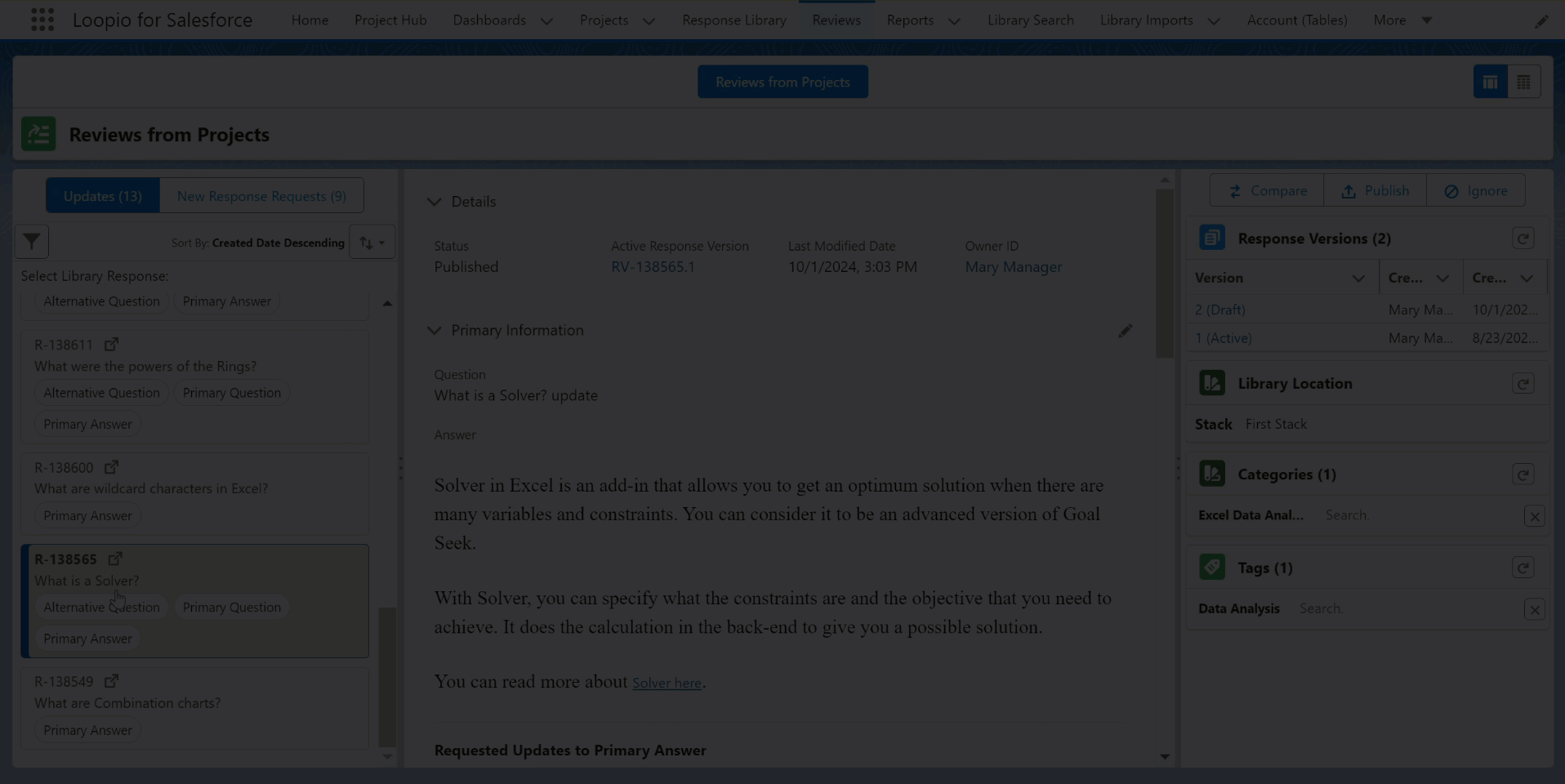
Task: Open R-138565 external link icon
Action: tap(115, 559)
